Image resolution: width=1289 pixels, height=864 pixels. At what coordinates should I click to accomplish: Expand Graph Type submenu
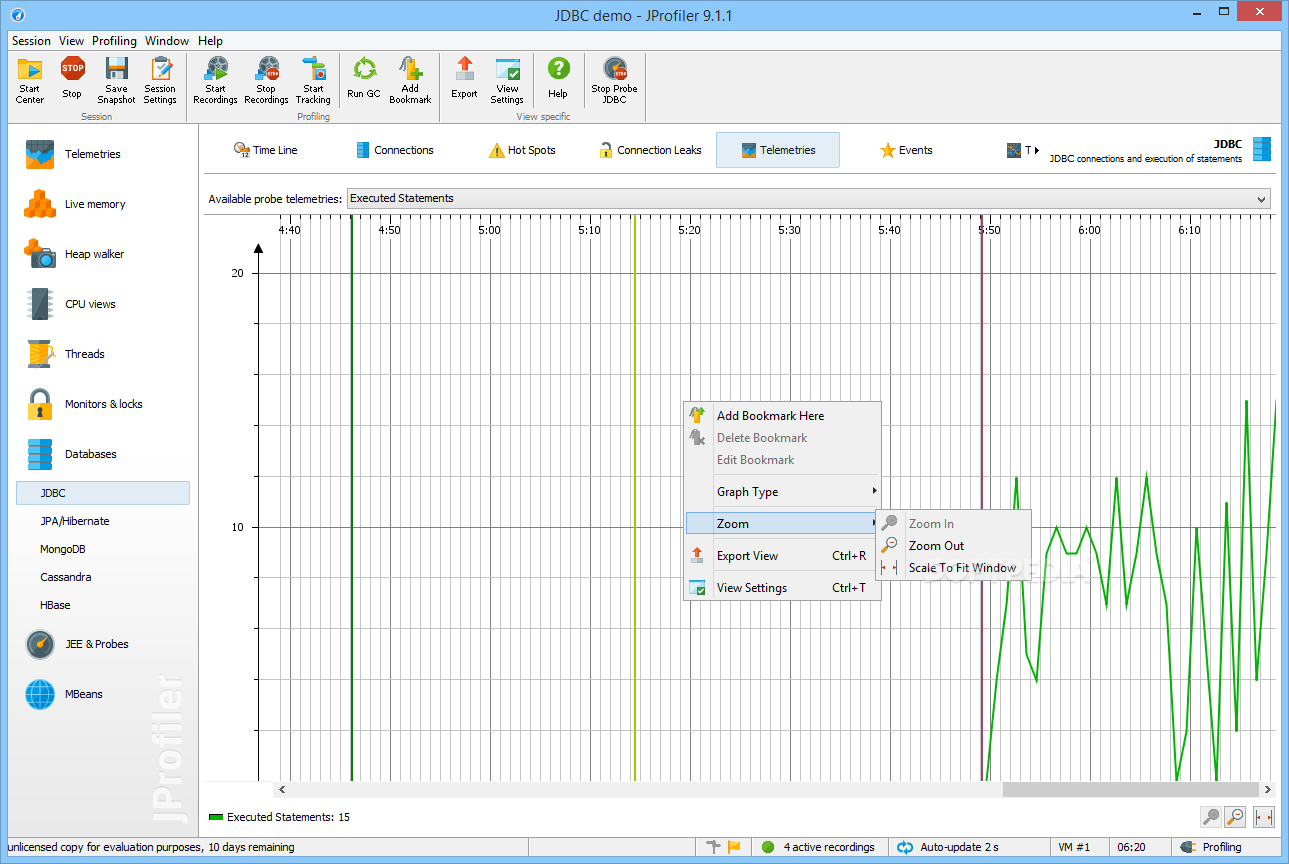pos(780,492)
